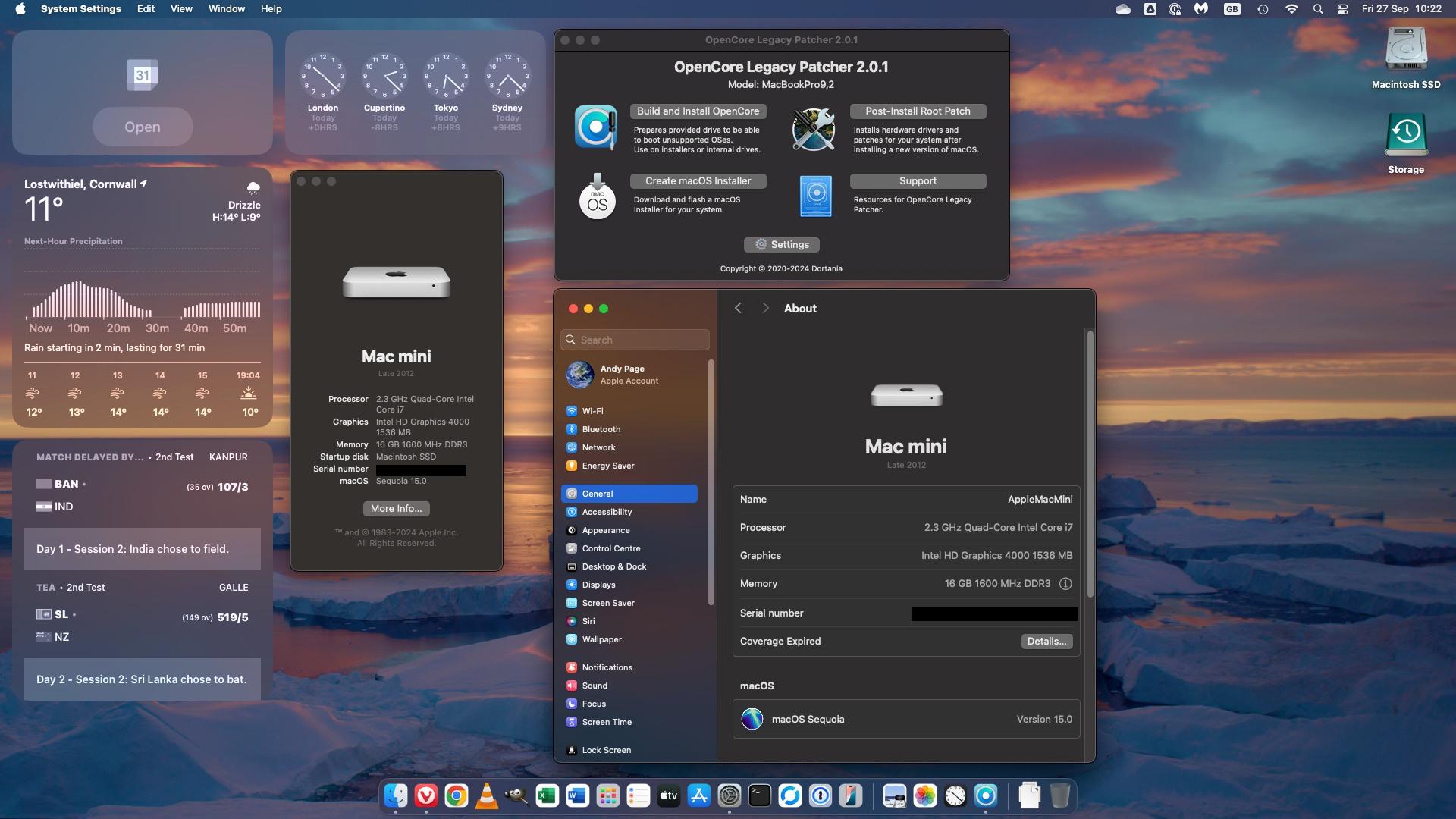This screenshot has height=819, width=1456.
Task: Open the Help menu
Action: [x=271, y=8]
